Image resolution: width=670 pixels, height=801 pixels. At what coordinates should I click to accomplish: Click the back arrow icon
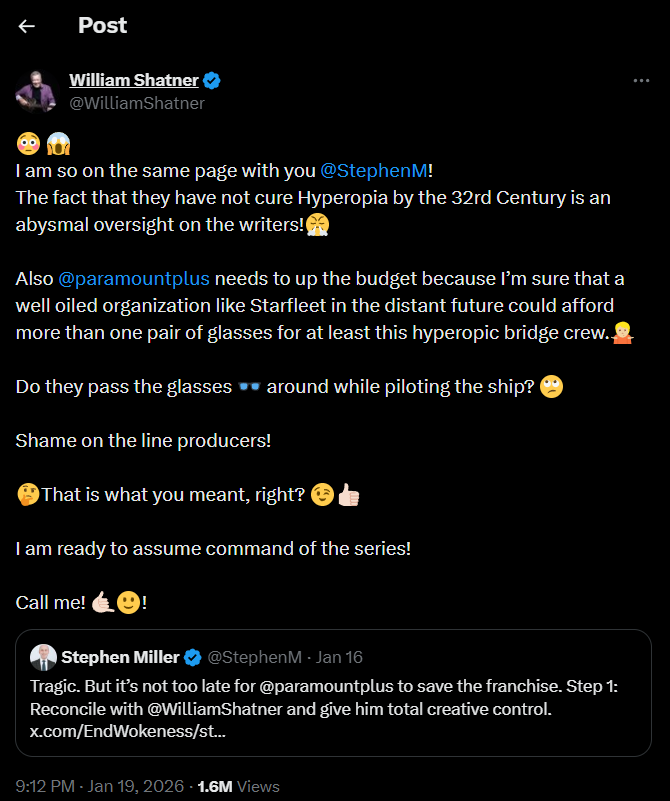(27, 26)
